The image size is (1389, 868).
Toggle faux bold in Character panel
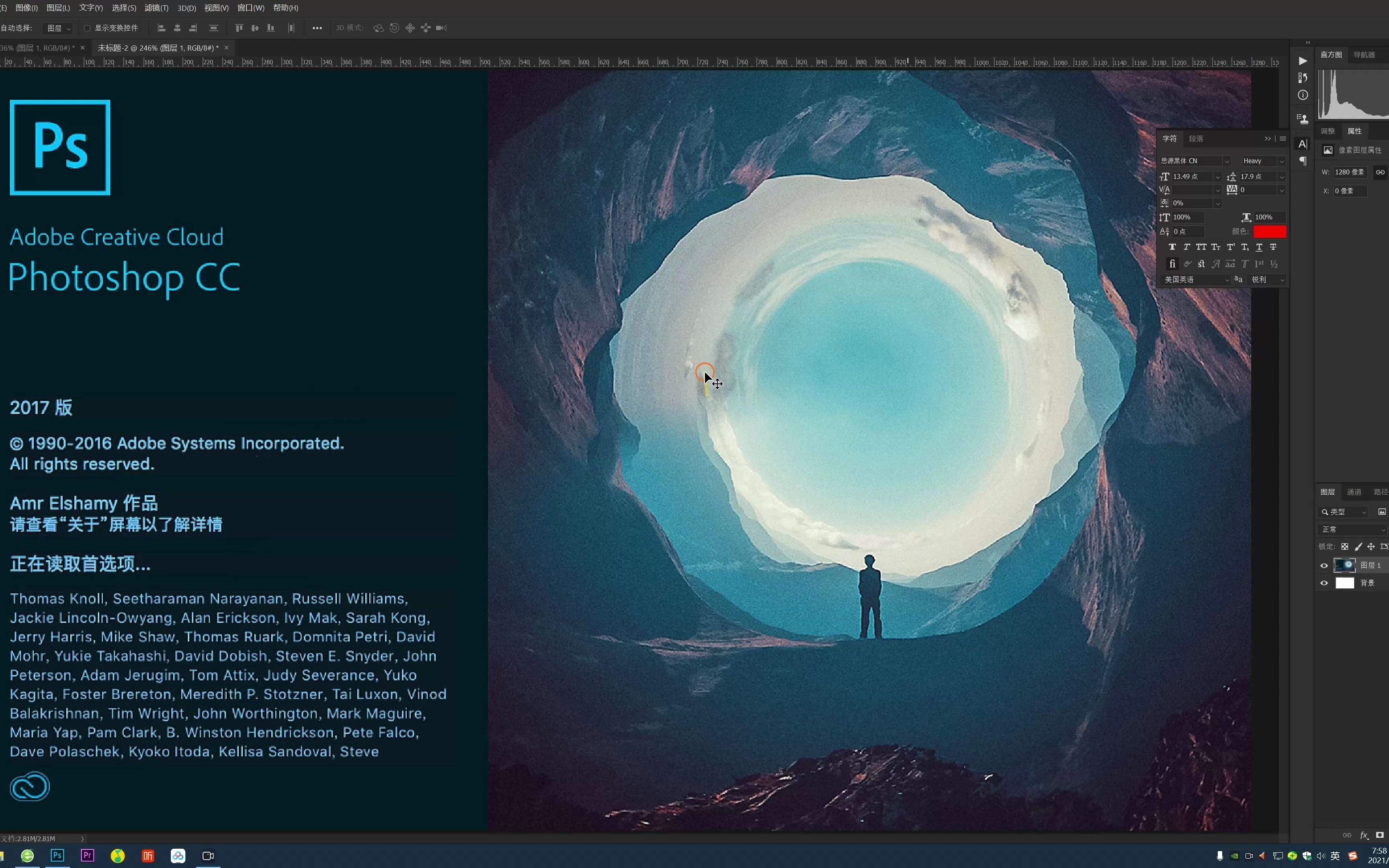(1172, 247)
